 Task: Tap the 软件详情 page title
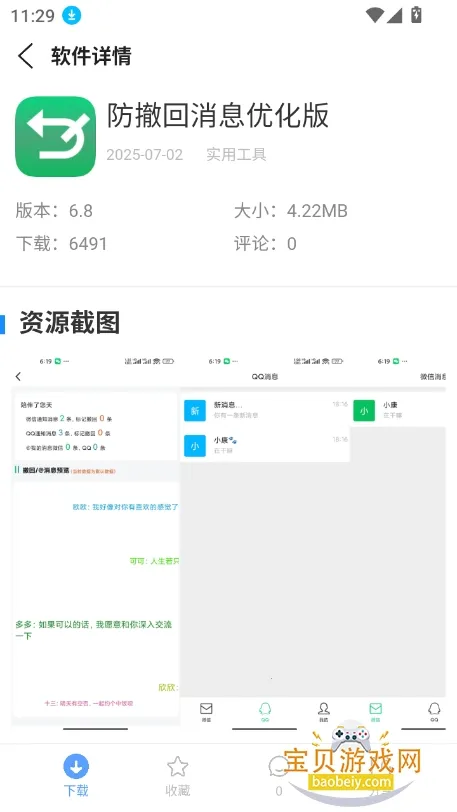pyautogui.click(x=91, y=56)
